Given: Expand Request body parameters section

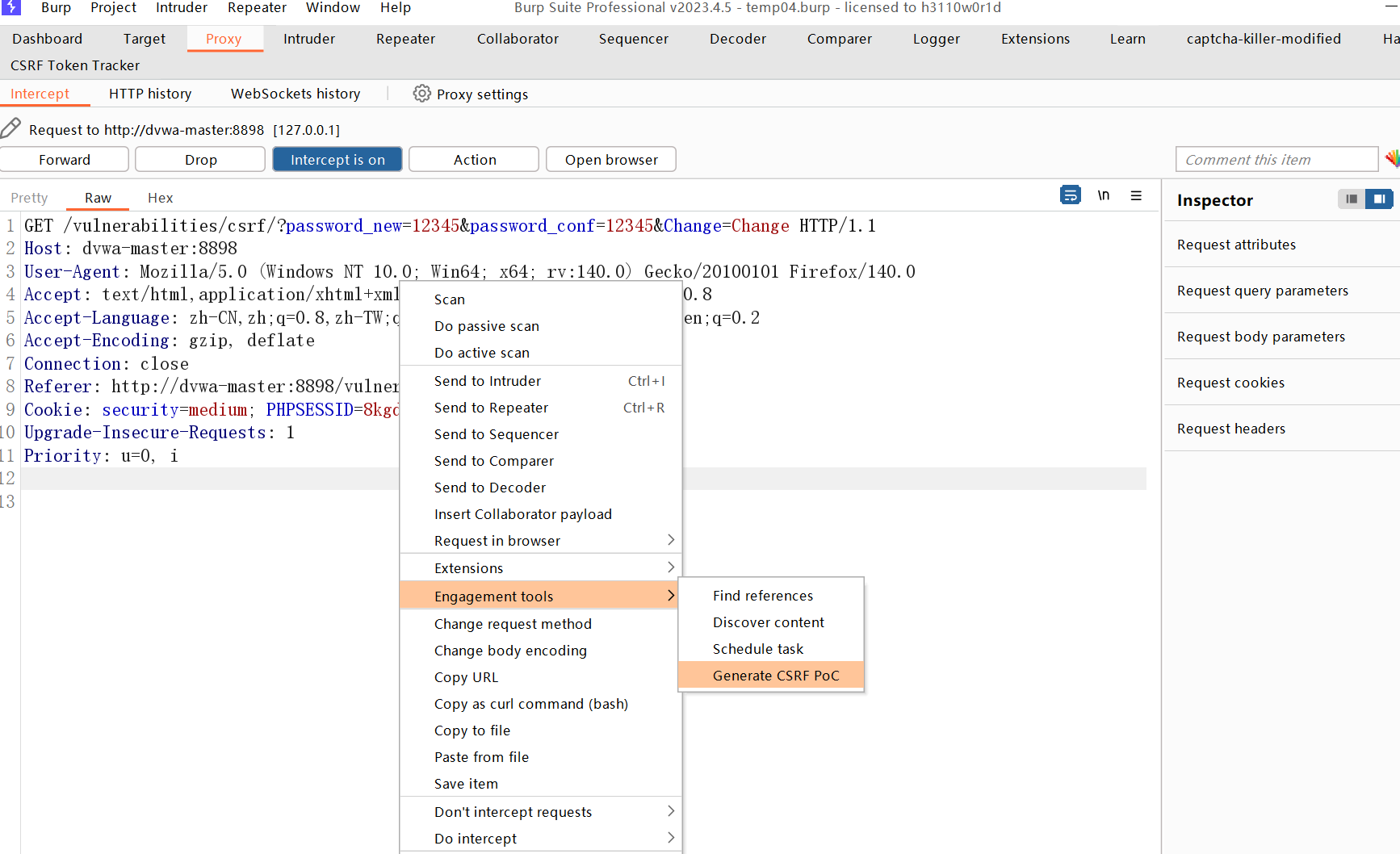Looking at the screenshot, I should coord(1282,337).
